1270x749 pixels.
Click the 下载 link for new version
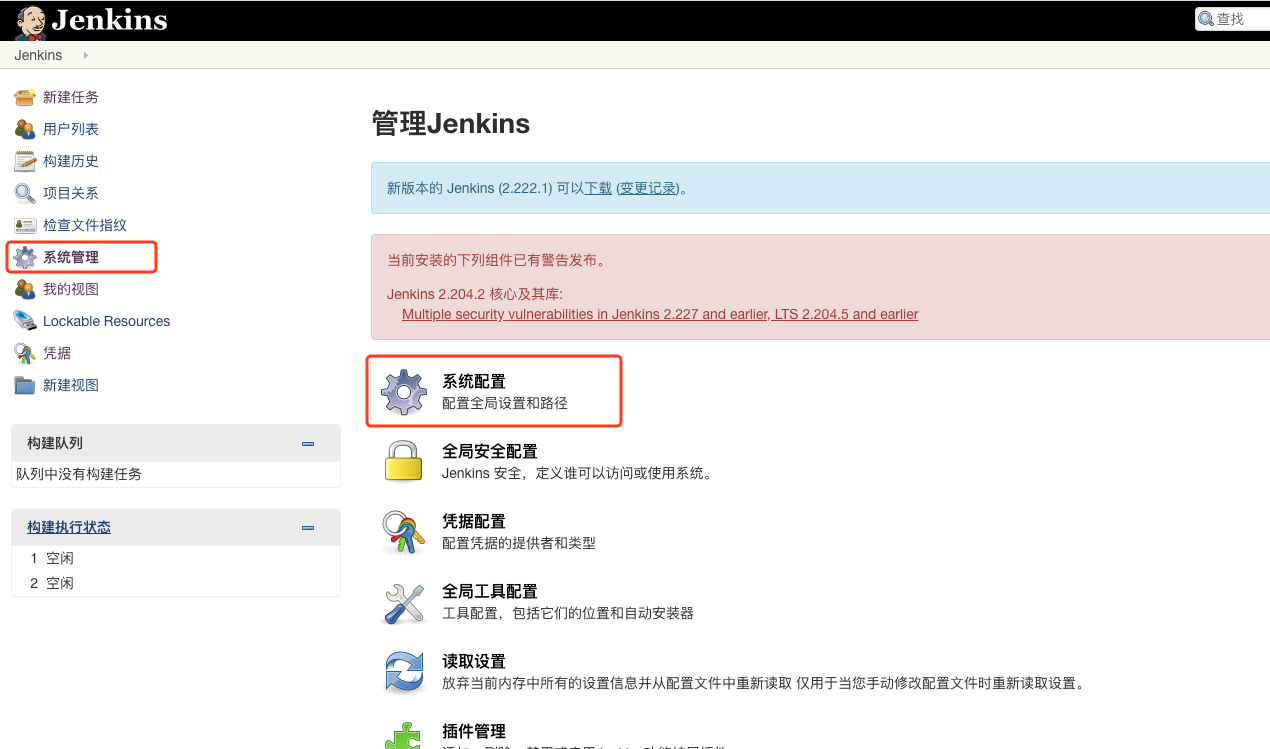pos(598,188)
